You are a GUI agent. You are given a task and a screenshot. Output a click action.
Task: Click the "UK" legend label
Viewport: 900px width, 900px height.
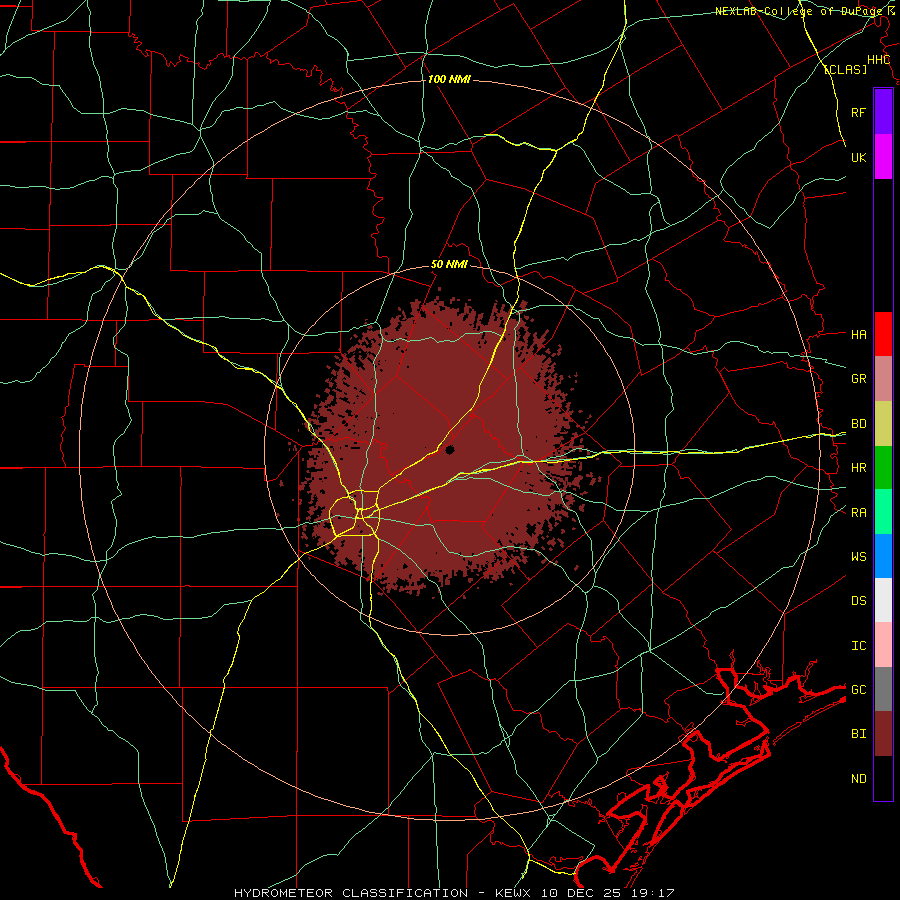pyautogui.click(x=858, y=157)
